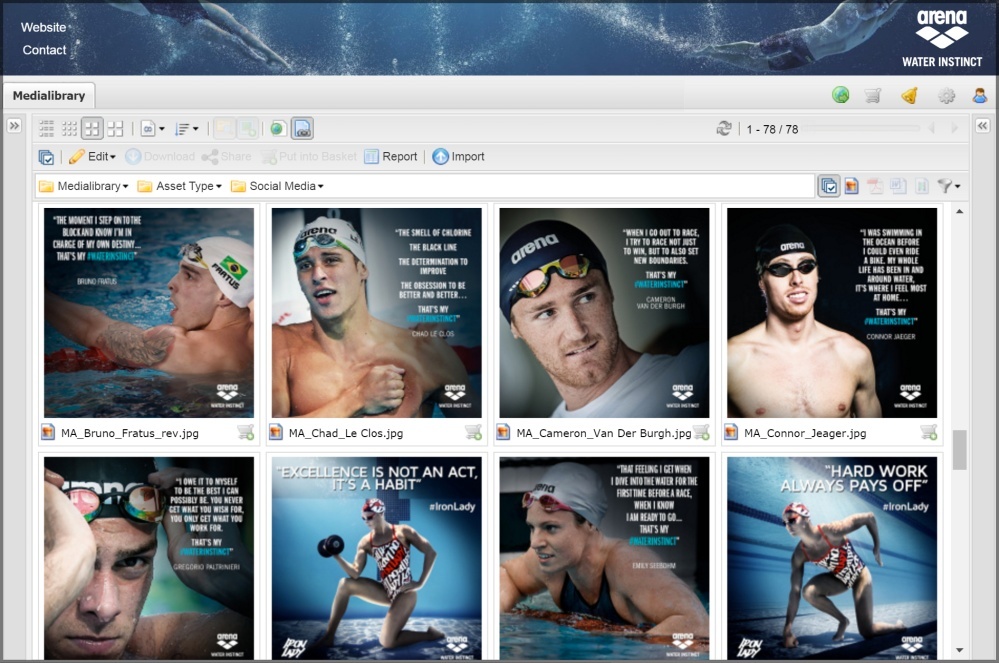
Task: Open the Excellence Is Not An Act thumbnail
Action: (377, 558)
